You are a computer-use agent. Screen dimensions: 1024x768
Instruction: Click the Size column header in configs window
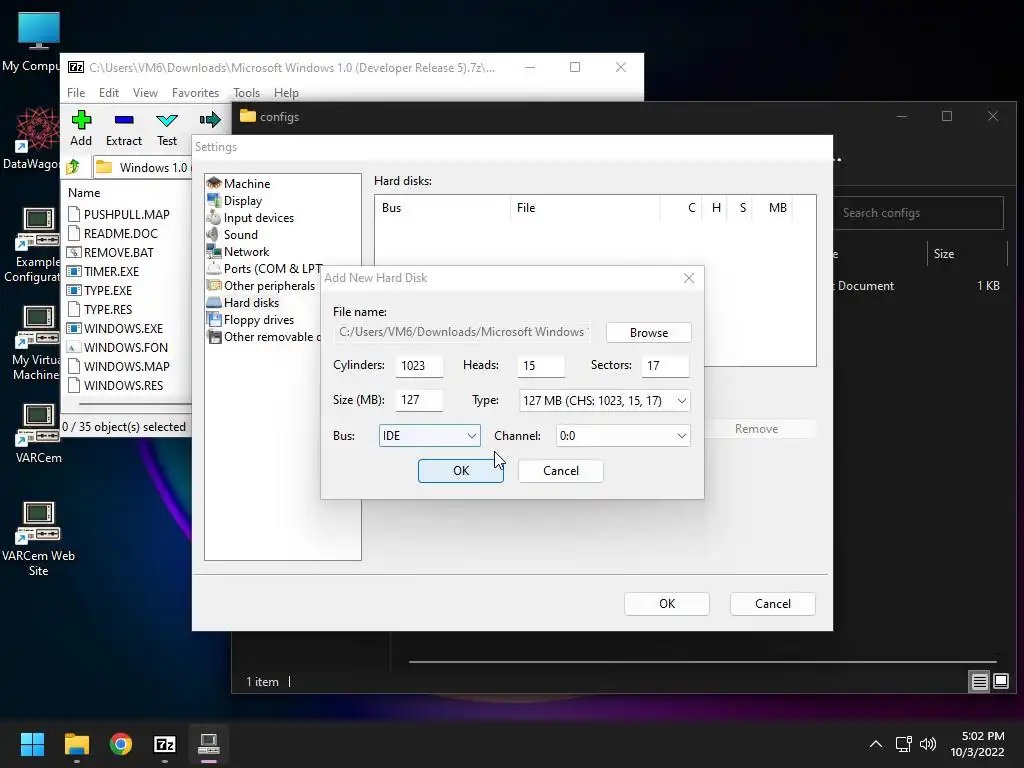944,253
